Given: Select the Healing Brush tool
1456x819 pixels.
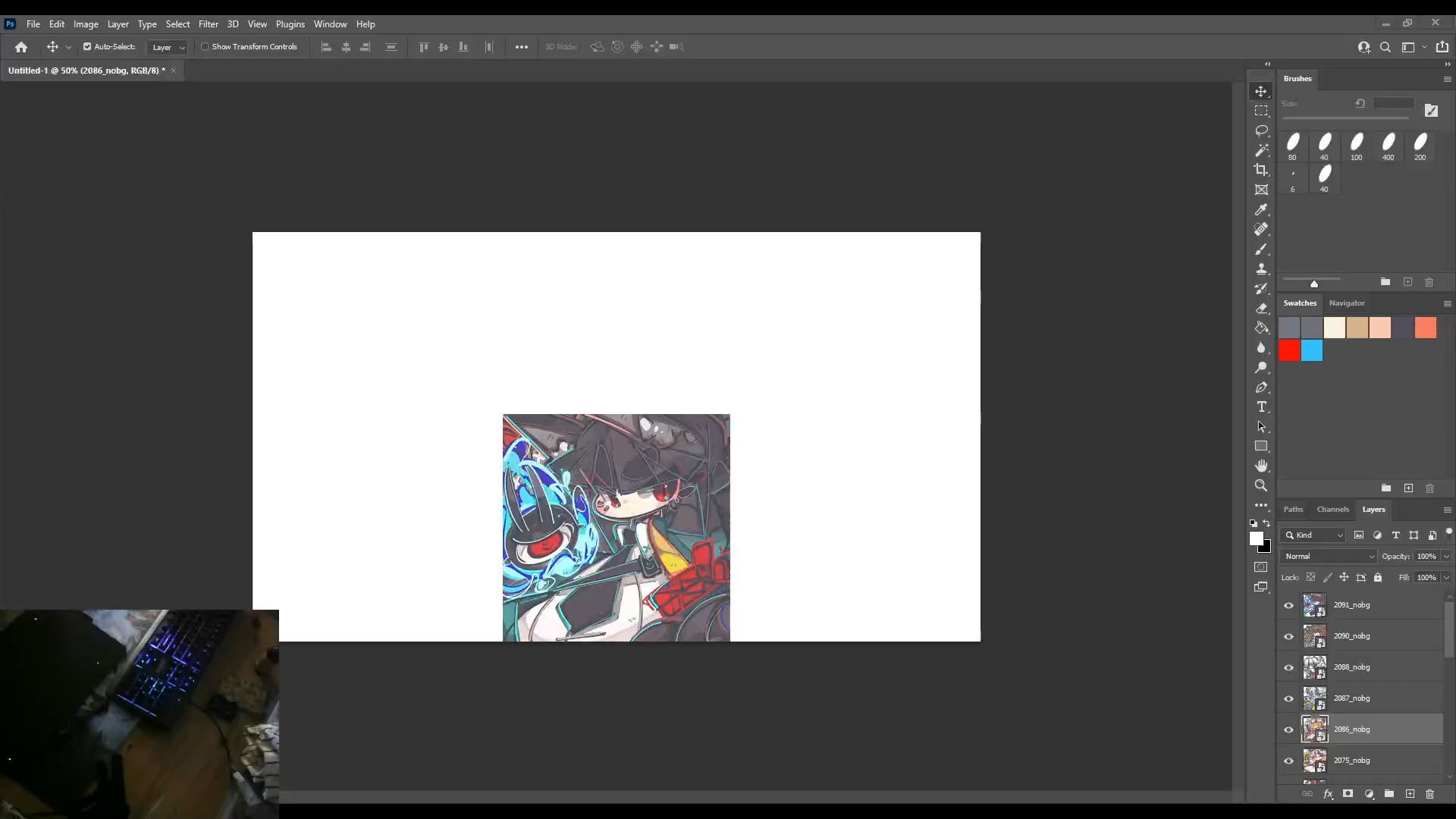Looking at the screenshot, I should point(1261,229).
